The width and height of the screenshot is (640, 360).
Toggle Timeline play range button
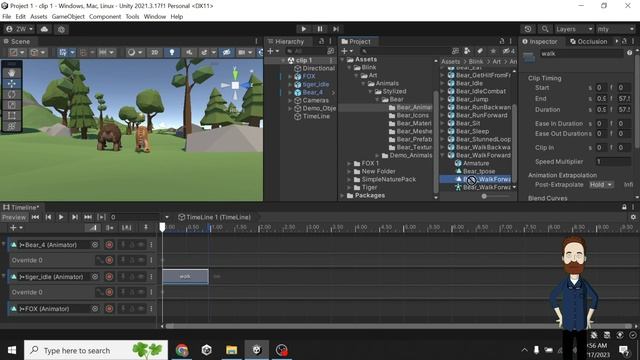click(101, 217)
